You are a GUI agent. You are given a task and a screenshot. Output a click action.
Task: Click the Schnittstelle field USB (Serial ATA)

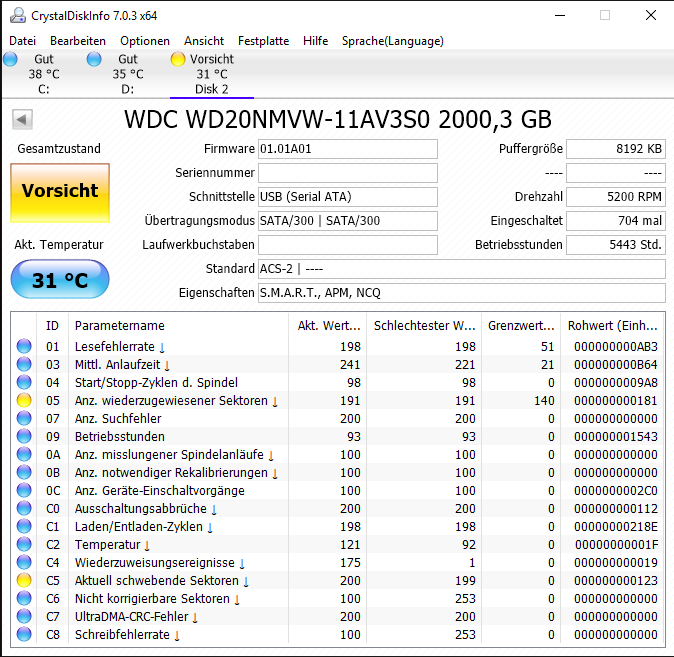coord(348,197)
